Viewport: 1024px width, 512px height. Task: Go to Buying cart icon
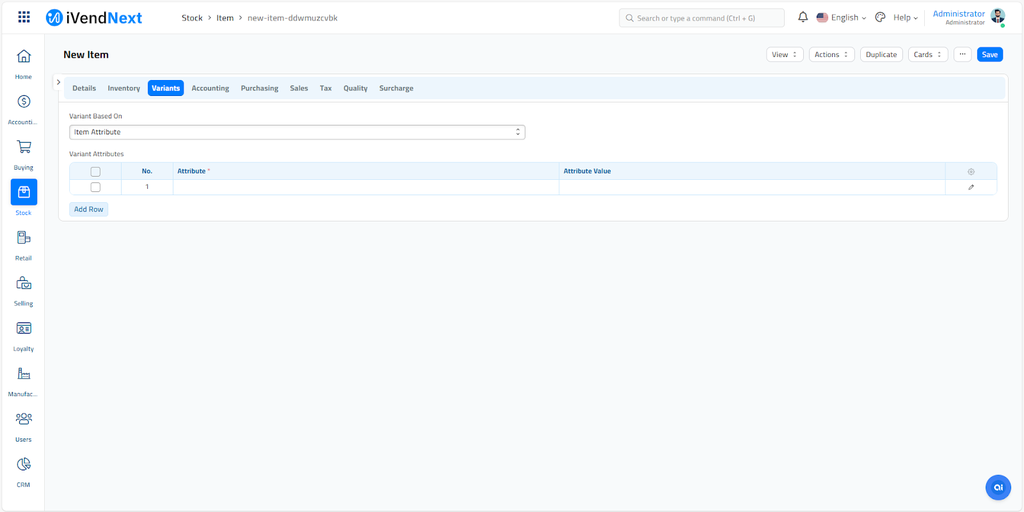click(x=24, y=147)
